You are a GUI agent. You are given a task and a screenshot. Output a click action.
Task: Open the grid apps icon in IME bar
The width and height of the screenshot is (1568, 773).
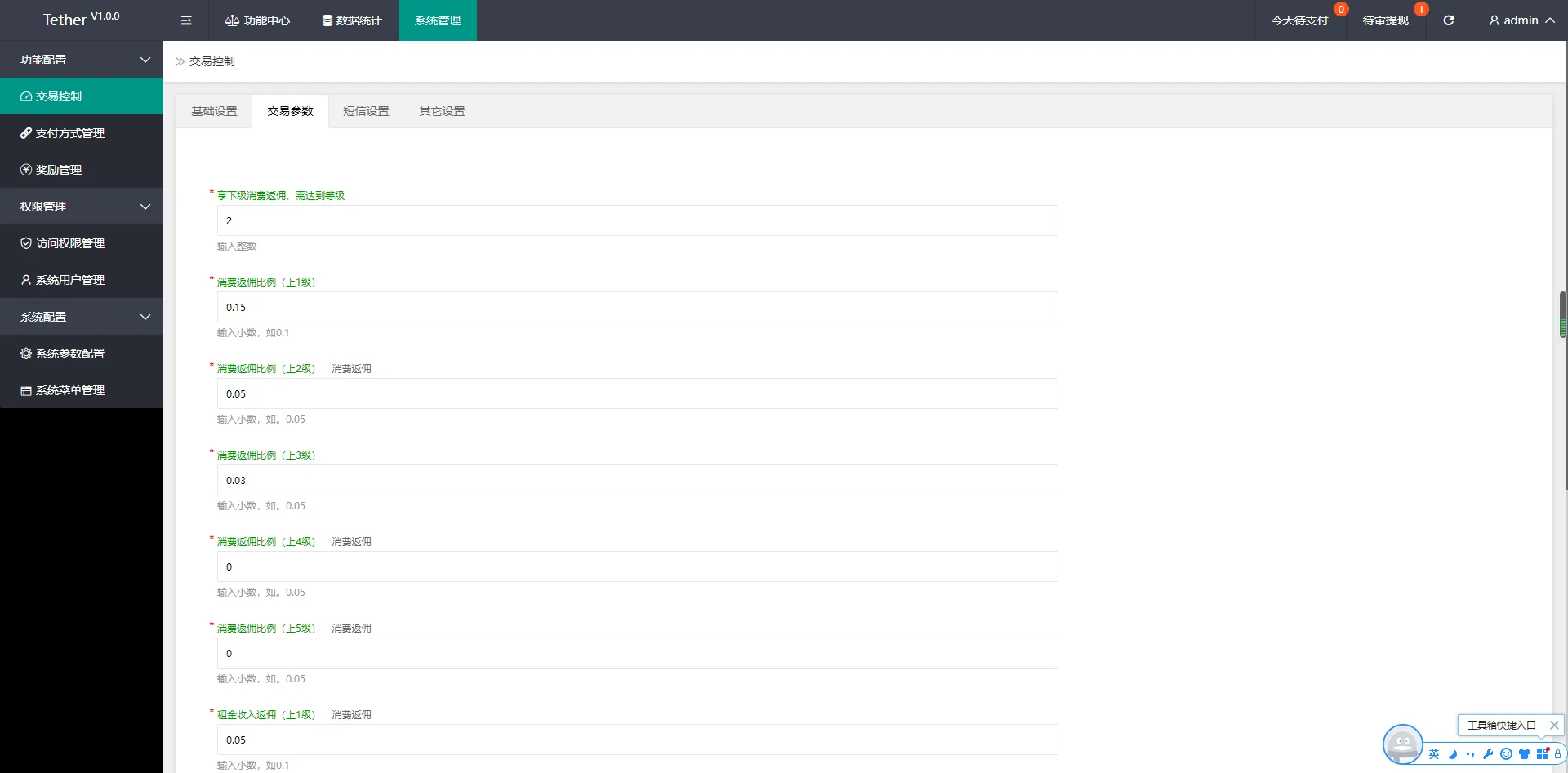pyautogui.click(x=1542, y=754)
